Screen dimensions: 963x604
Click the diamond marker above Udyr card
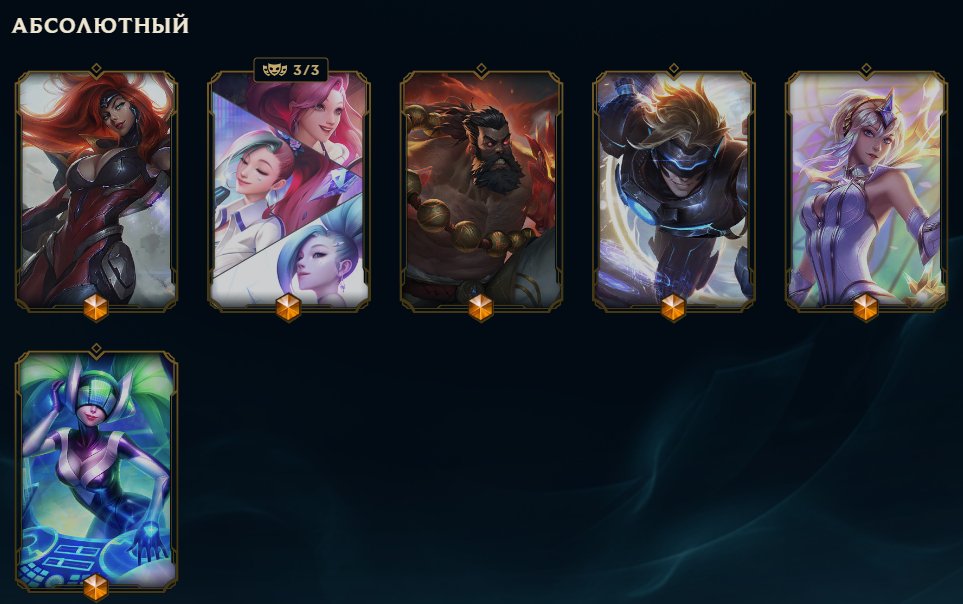coord(482,68)
